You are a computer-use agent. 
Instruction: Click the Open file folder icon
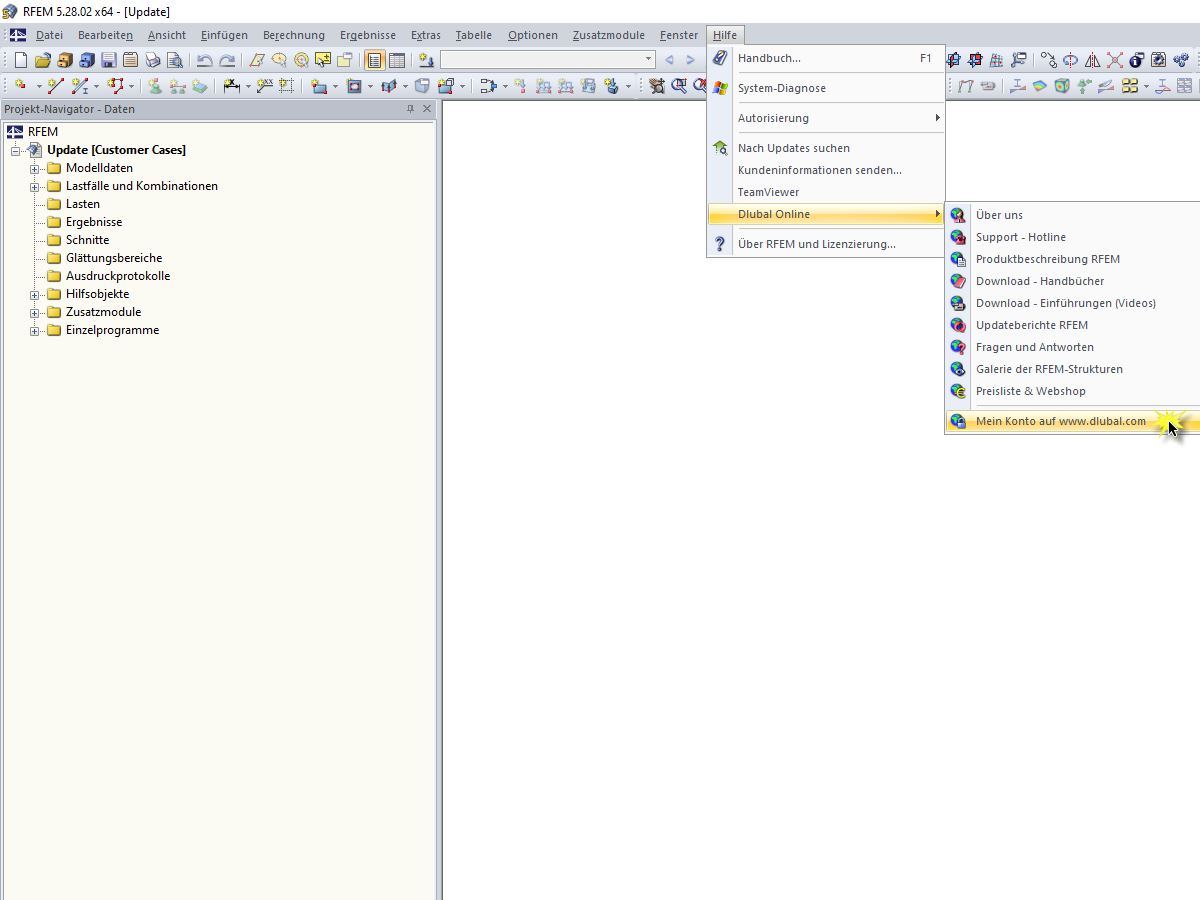tap(43, 60)
